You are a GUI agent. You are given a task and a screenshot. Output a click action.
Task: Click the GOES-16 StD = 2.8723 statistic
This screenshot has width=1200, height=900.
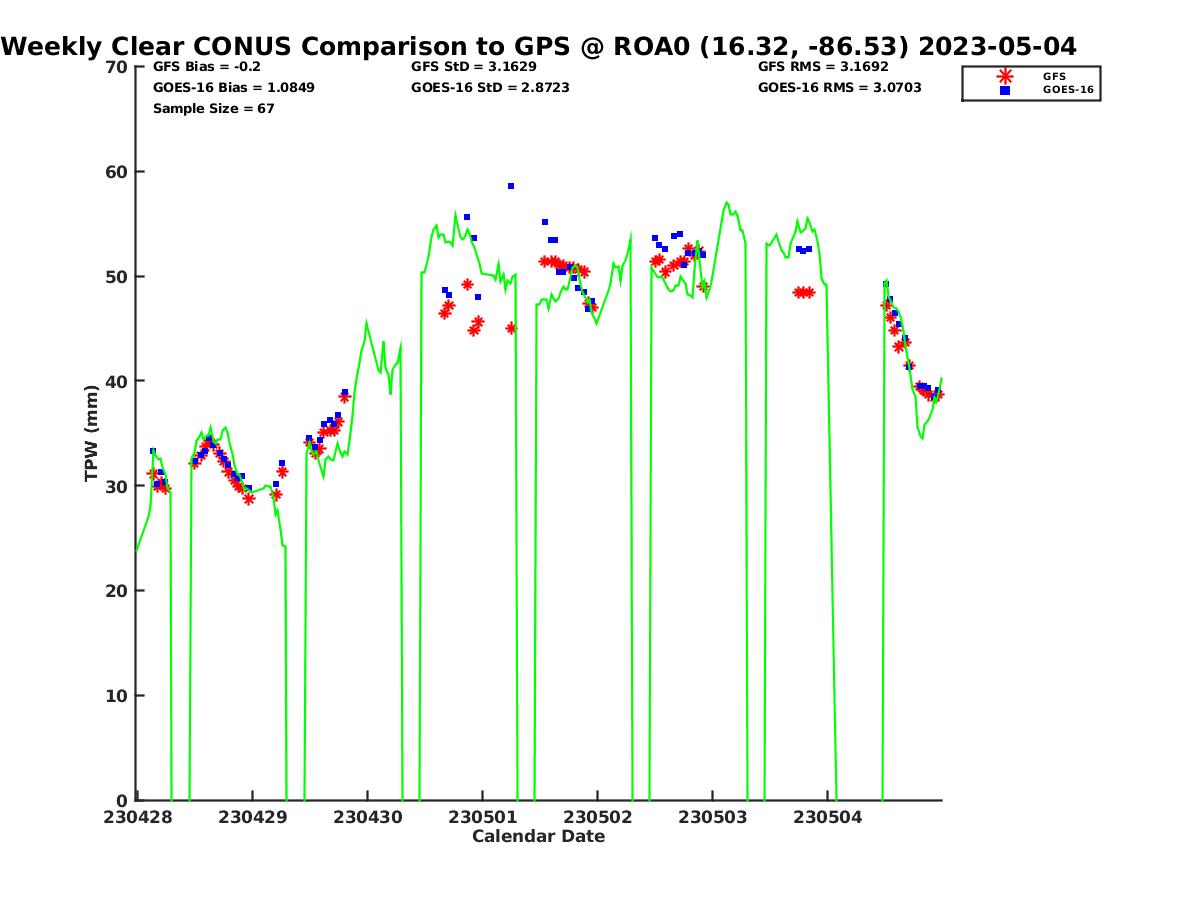490,88
